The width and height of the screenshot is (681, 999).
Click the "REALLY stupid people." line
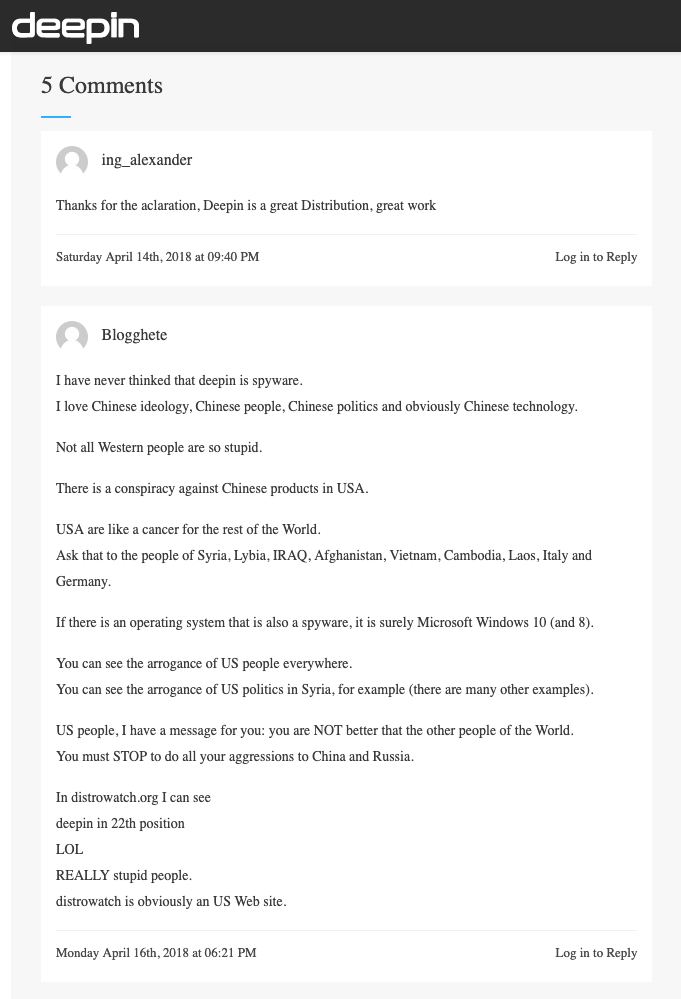[x=123, y=876]
